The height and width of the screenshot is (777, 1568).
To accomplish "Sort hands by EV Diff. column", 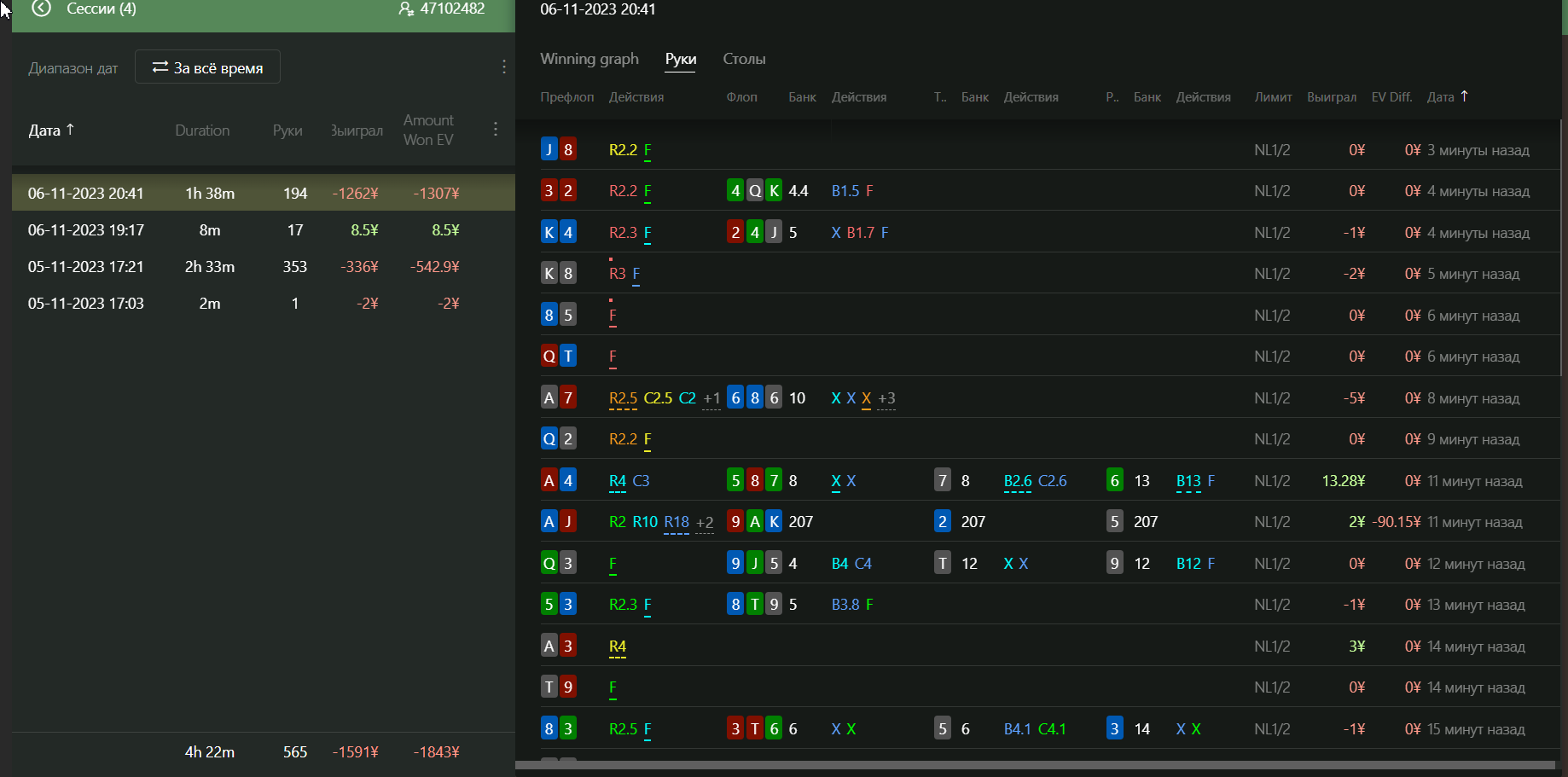I will (1391, 97).
